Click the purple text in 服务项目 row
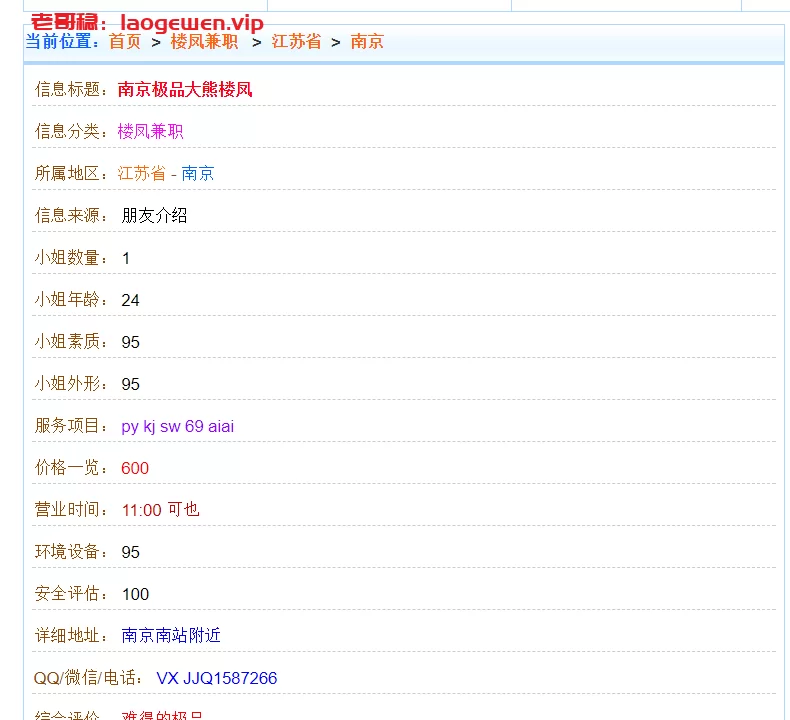Screen dimensions: 790x720 [178, 426]
